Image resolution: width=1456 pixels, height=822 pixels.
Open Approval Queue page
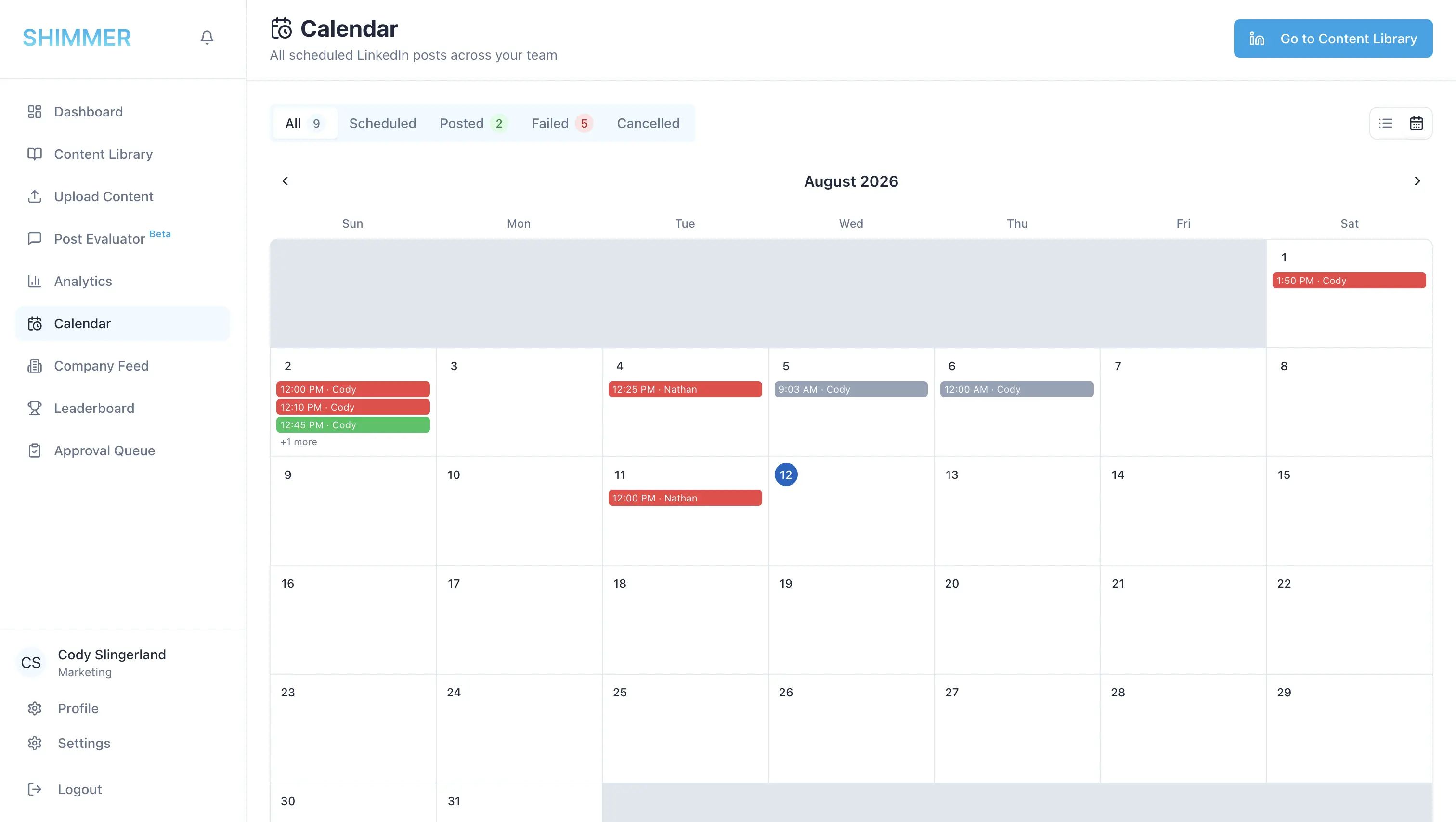pos(123,451)
